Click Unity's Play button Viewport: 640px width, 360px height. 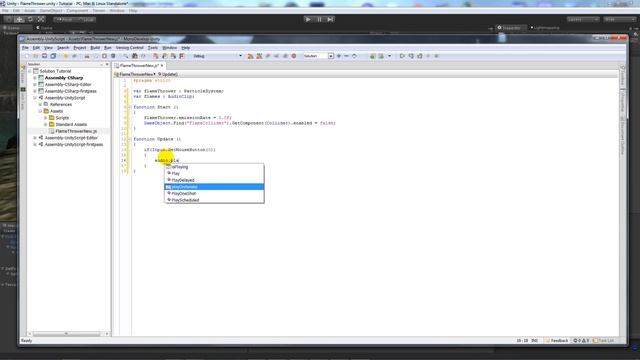pyautogui.click(x=308, y=19)
